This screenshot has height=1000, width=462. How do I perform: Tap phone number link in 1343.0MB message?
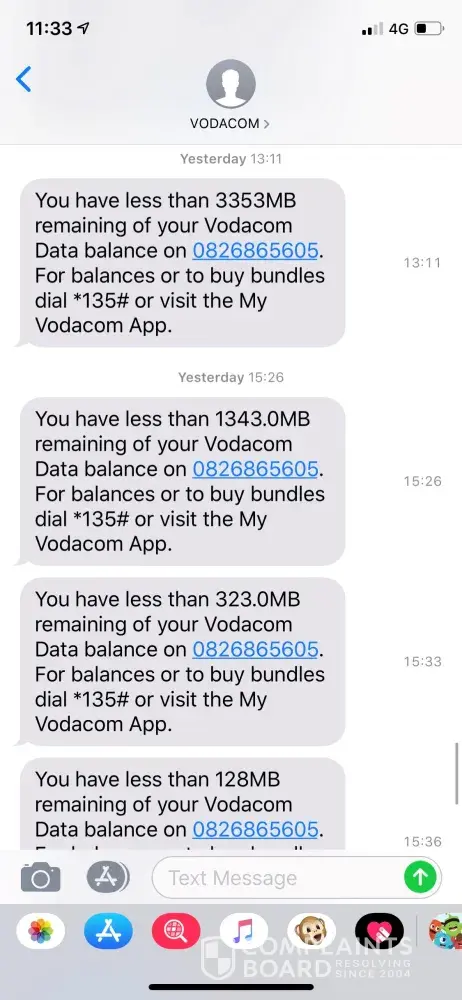click(x=255, y=469)
